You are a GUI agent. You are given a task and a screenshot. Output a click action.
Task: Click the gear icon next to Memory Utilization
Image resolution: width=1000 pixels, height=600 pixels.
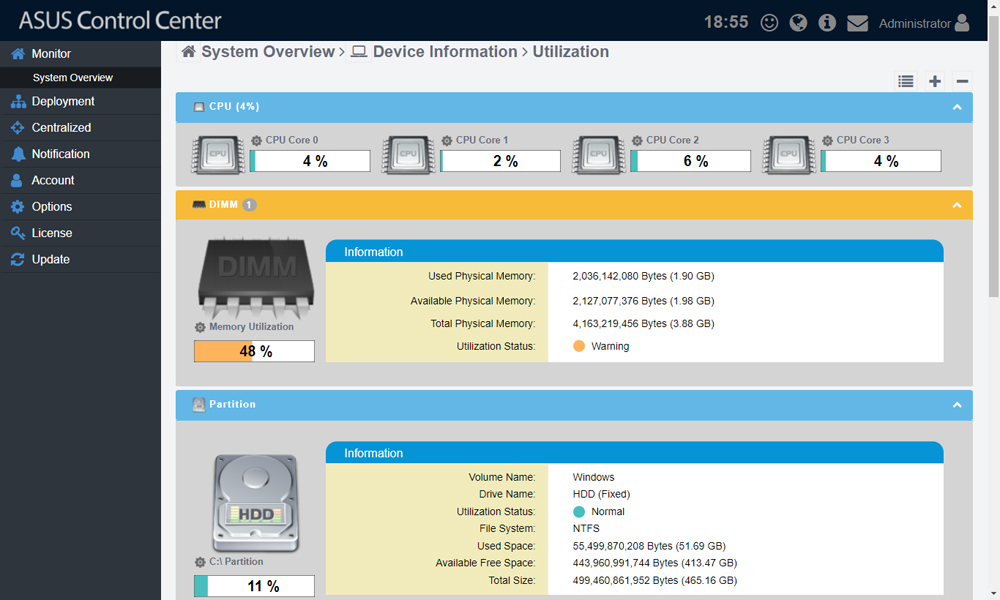(x=201, y=327)
